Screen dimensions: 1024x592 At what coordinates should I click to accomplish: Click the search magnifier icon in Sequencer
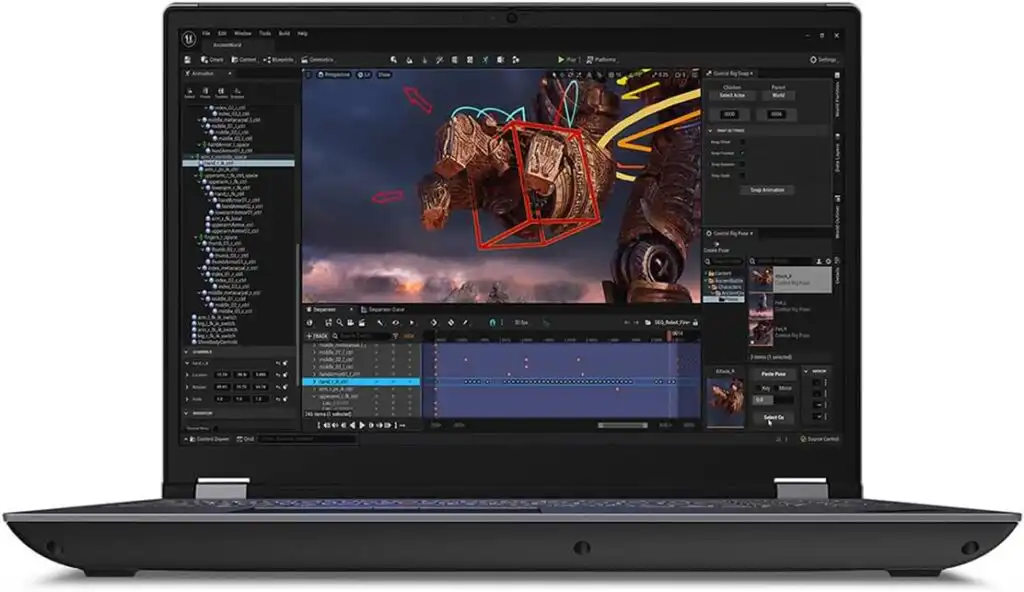click(339, 321)
